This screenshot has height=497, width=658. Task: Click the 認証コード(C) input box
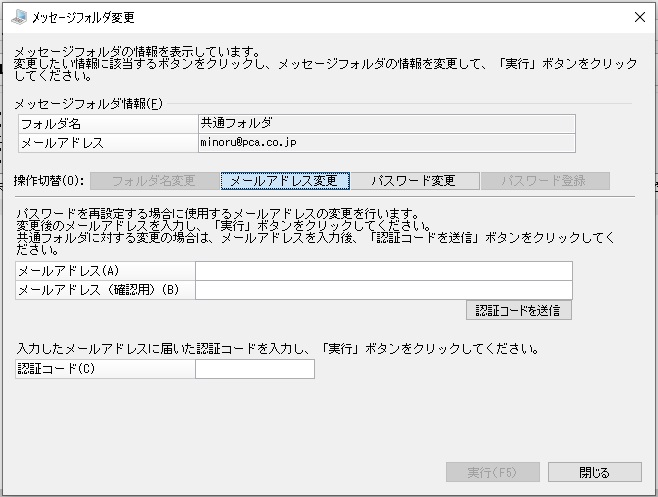point(255,369)
